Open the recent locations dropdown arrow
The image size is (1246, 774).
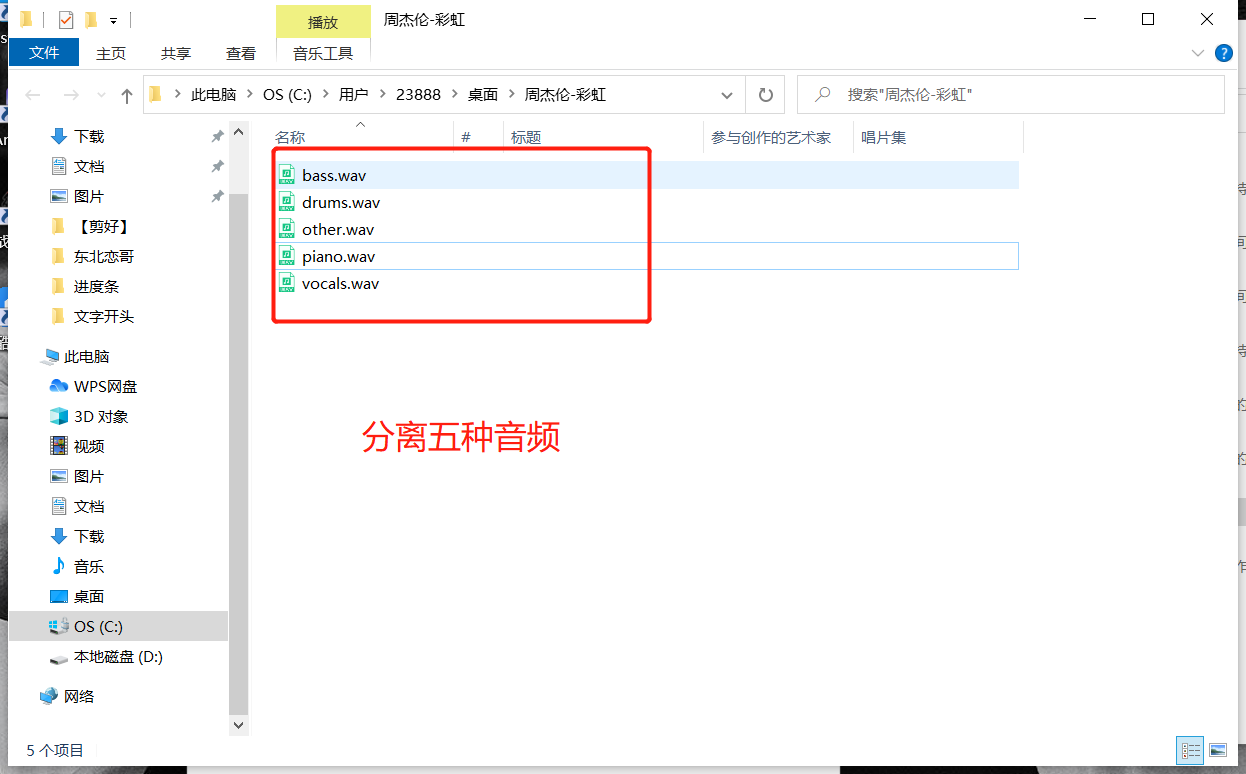coord(99,95)
